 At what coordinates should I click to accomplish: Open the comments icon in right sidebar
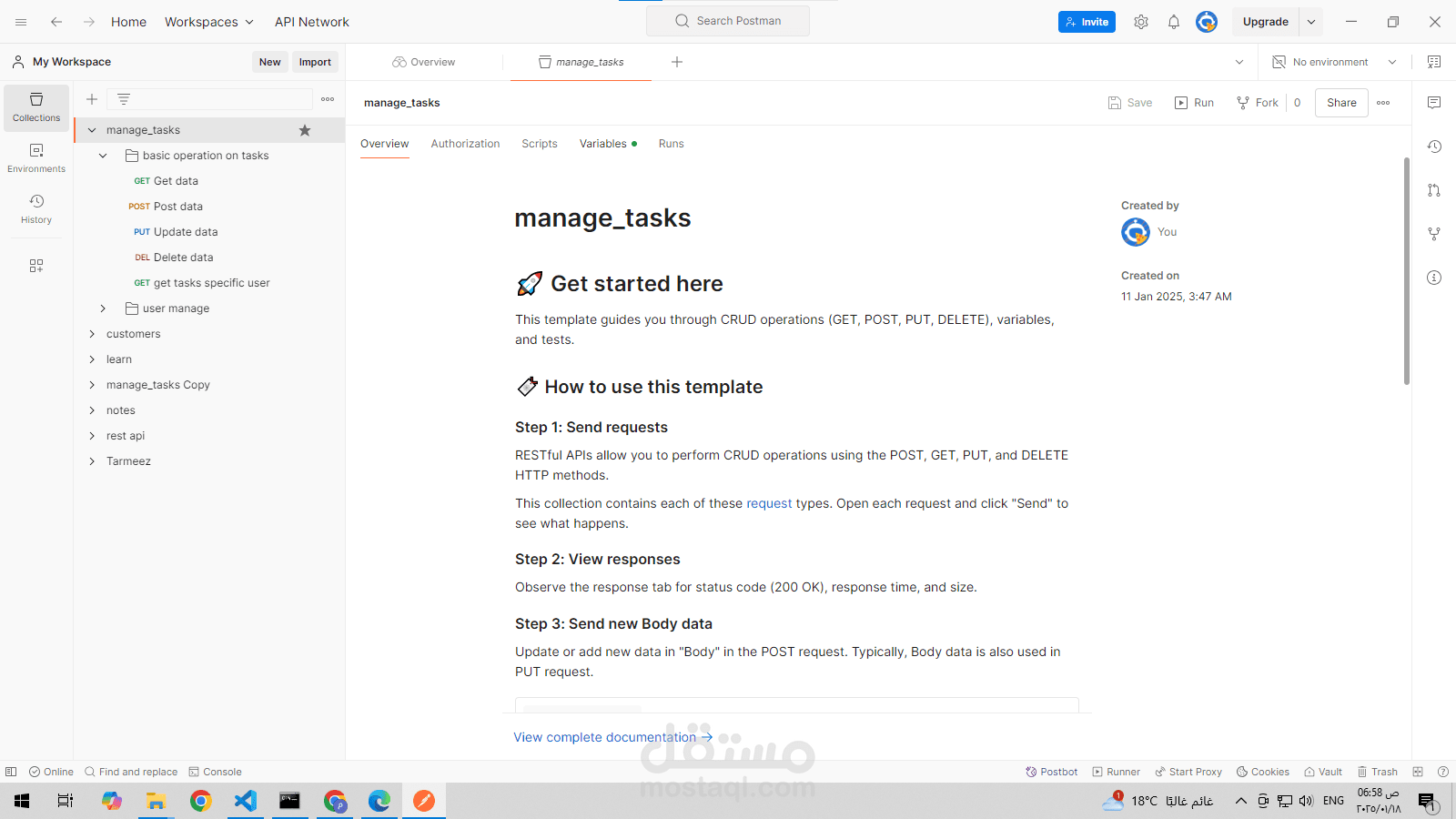1434,103
